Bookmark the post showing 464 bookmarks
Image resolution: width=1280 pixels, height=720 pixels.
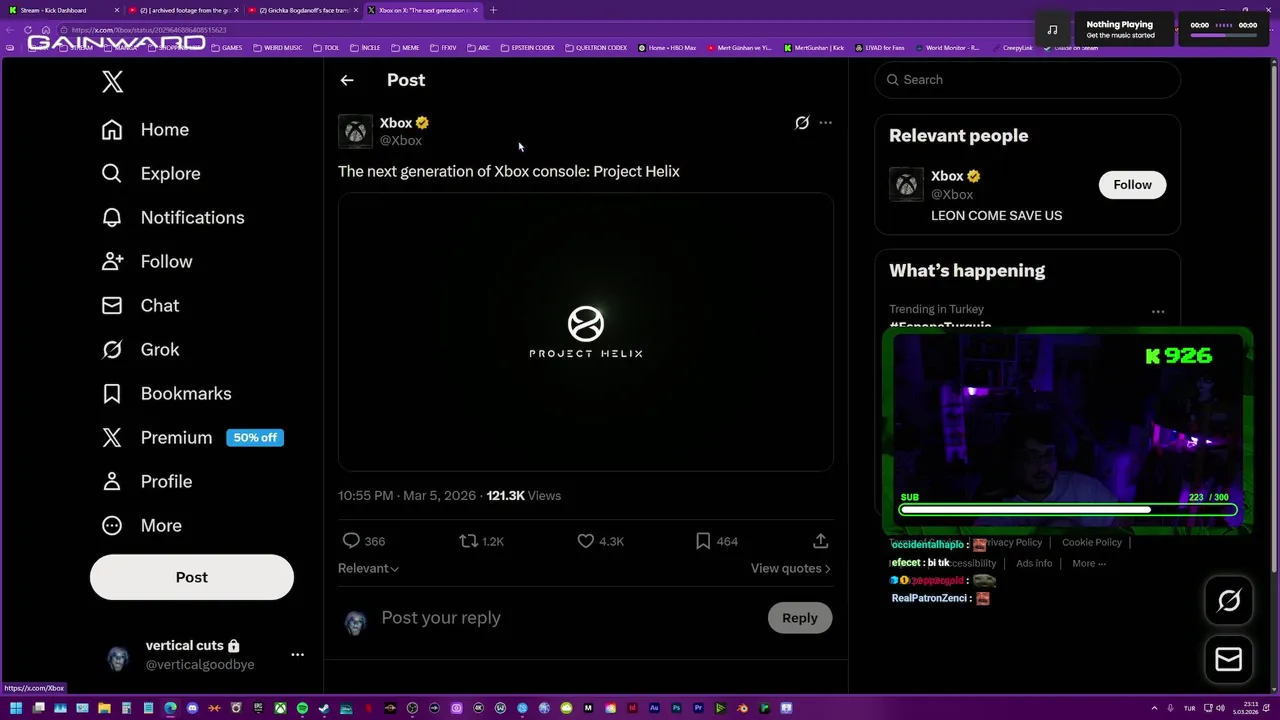pyautogui.click(x=716, y=541)
